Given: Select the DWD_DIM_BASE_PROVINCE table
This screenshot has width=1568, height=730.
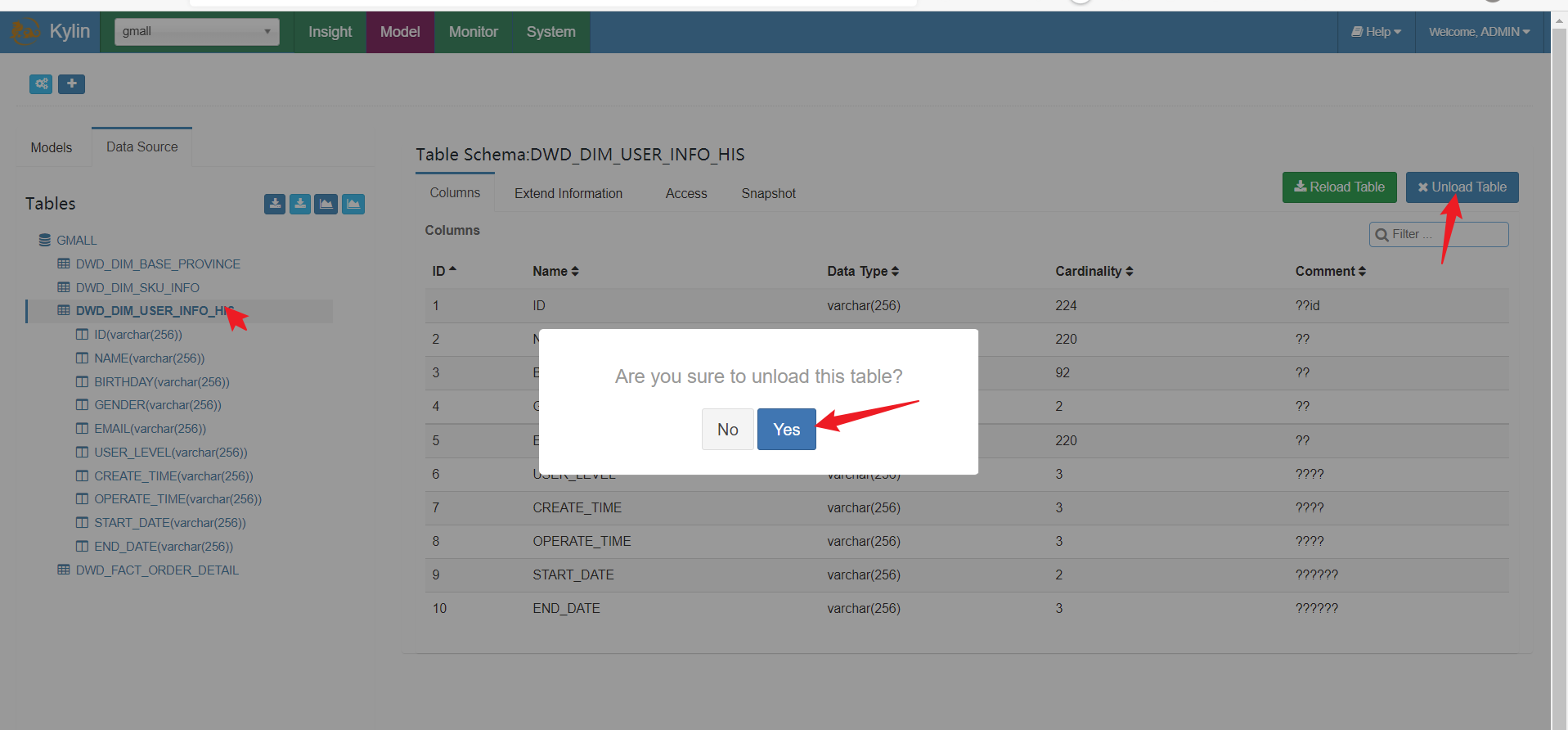Looking at the screenshot, I should tap(158, 264).
